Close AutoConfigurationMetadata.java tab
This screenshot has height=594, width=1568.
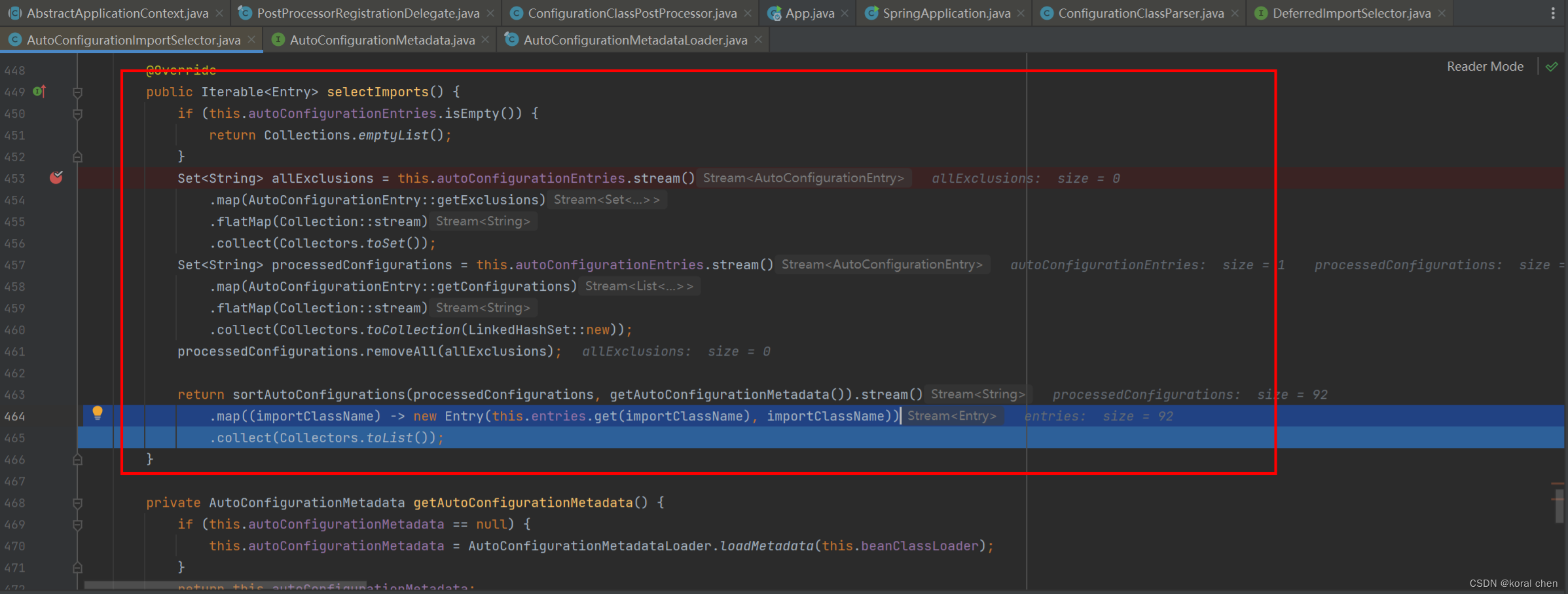(485, 40)
